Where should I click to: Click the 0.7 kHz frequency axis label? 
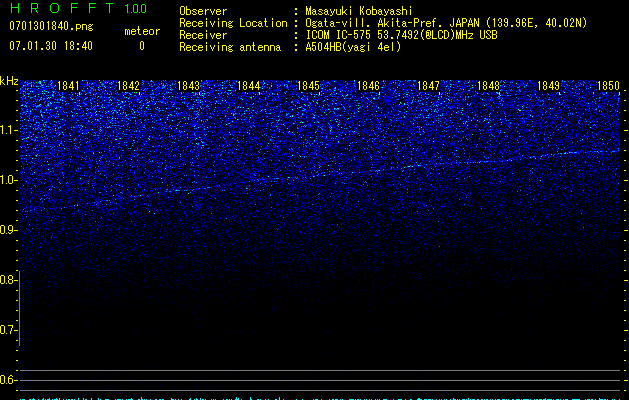7,330
